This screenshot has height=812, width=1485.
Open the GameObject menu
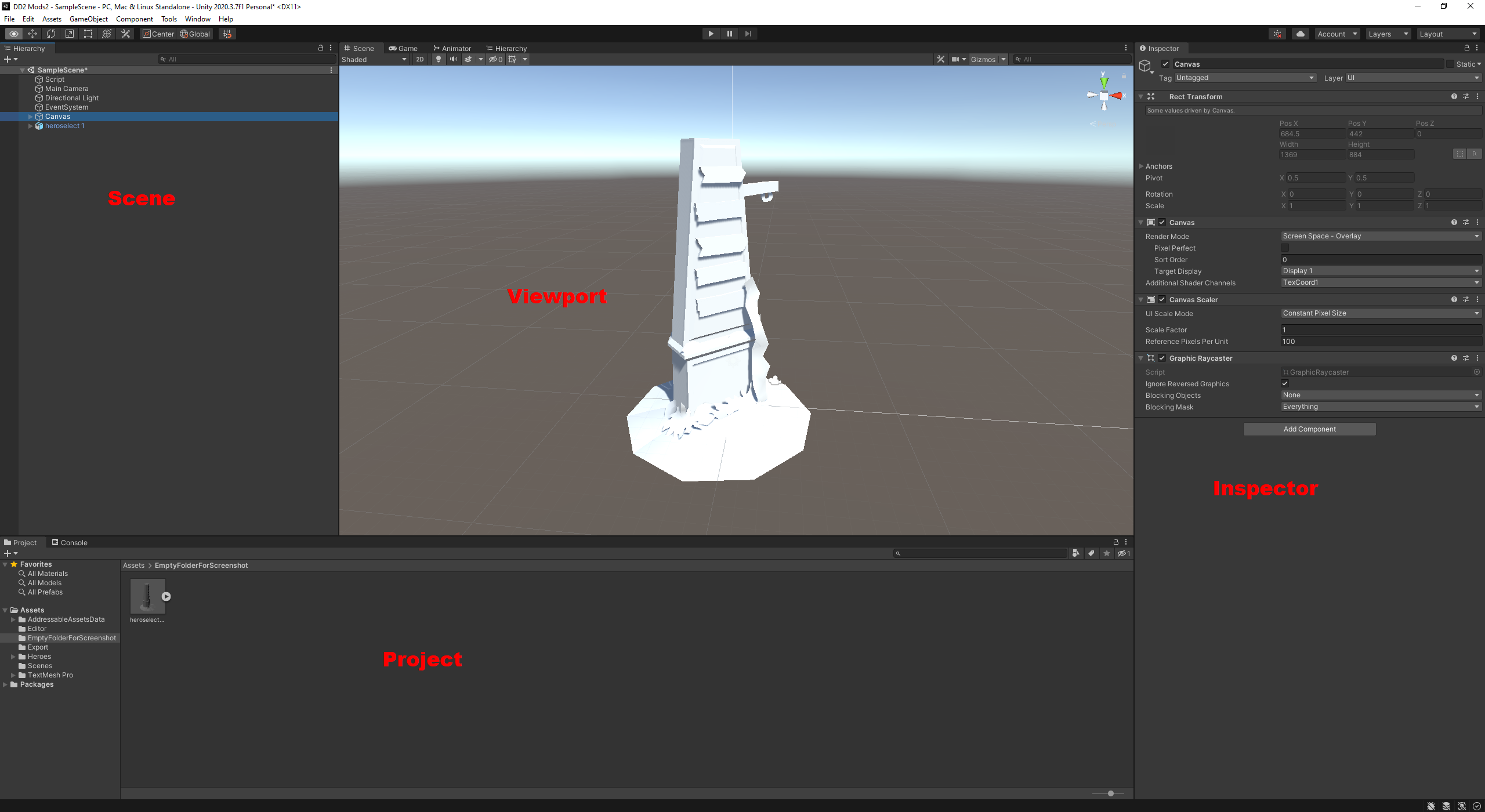click(x=88, y=19)
